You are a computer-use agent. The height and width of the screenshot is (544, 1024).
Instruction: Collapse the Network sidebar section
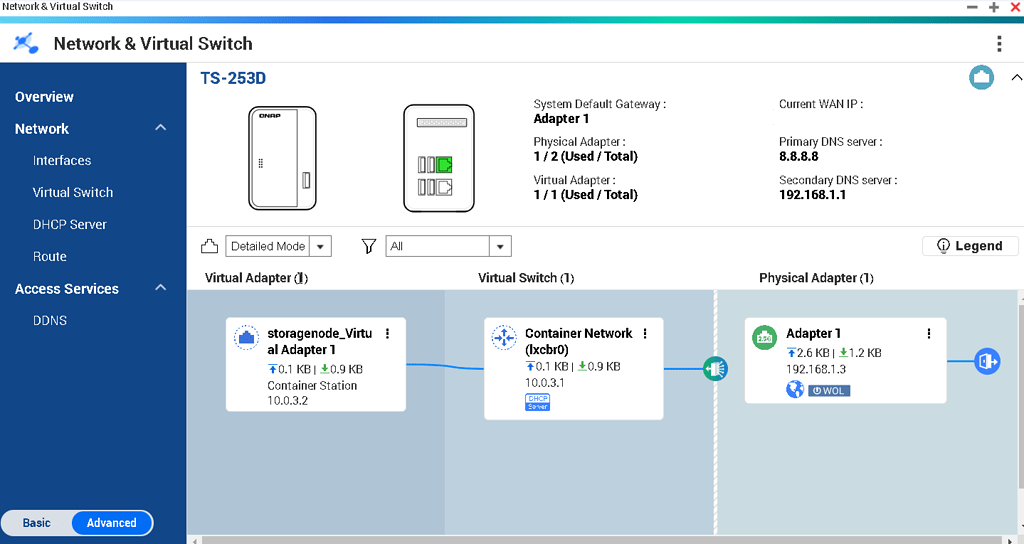pyautogui.click(x=160, y=129)
